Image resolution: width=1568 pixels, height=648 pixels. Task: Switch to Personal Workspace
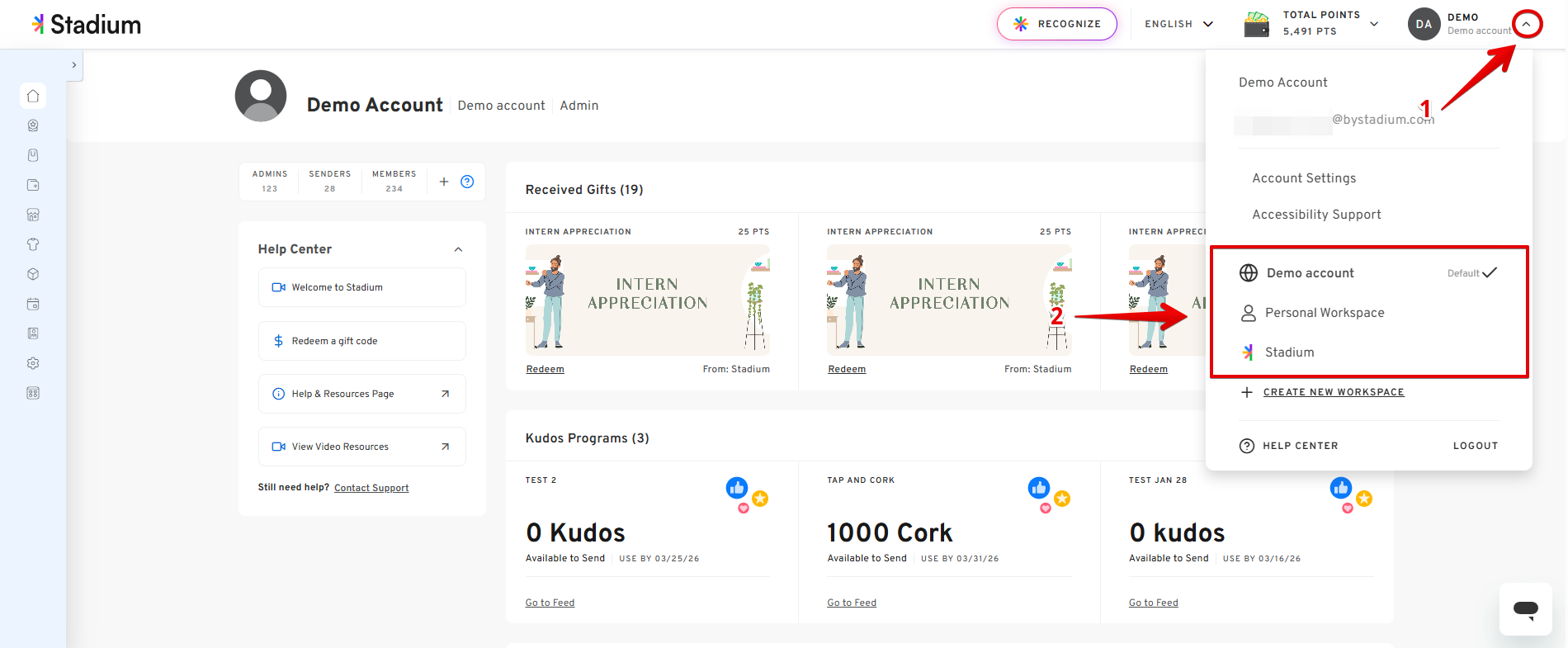[x=1324, y=313]
